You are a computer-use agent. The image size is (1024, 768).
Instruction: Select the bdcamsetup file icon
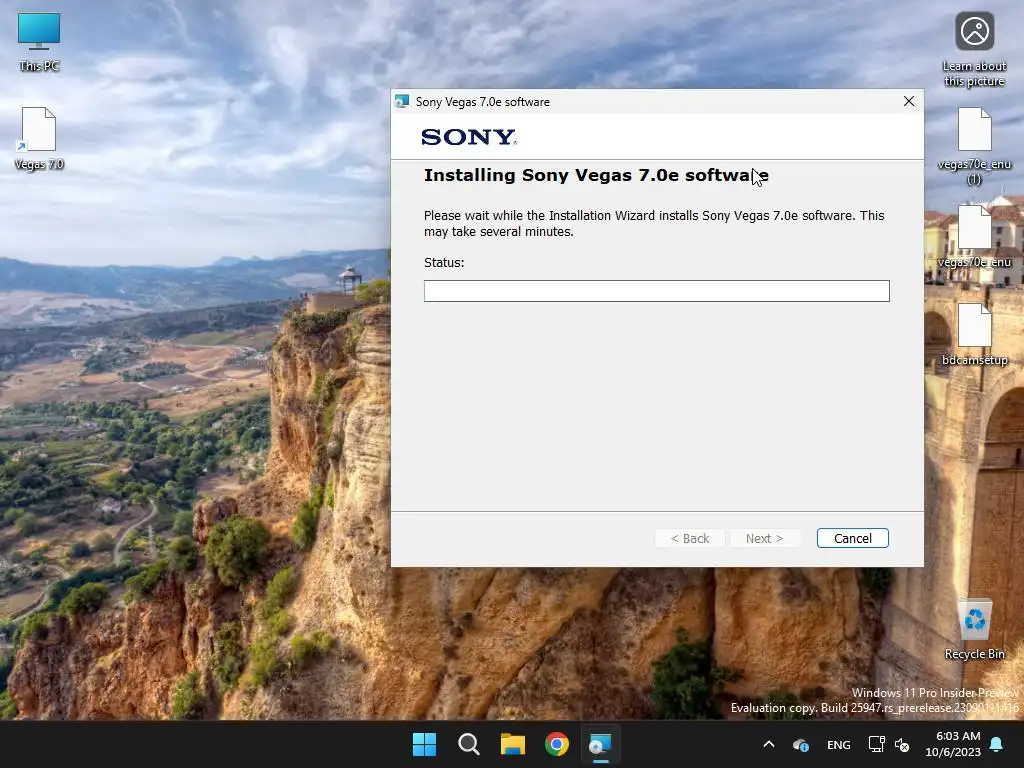click(x=974, y=334)
